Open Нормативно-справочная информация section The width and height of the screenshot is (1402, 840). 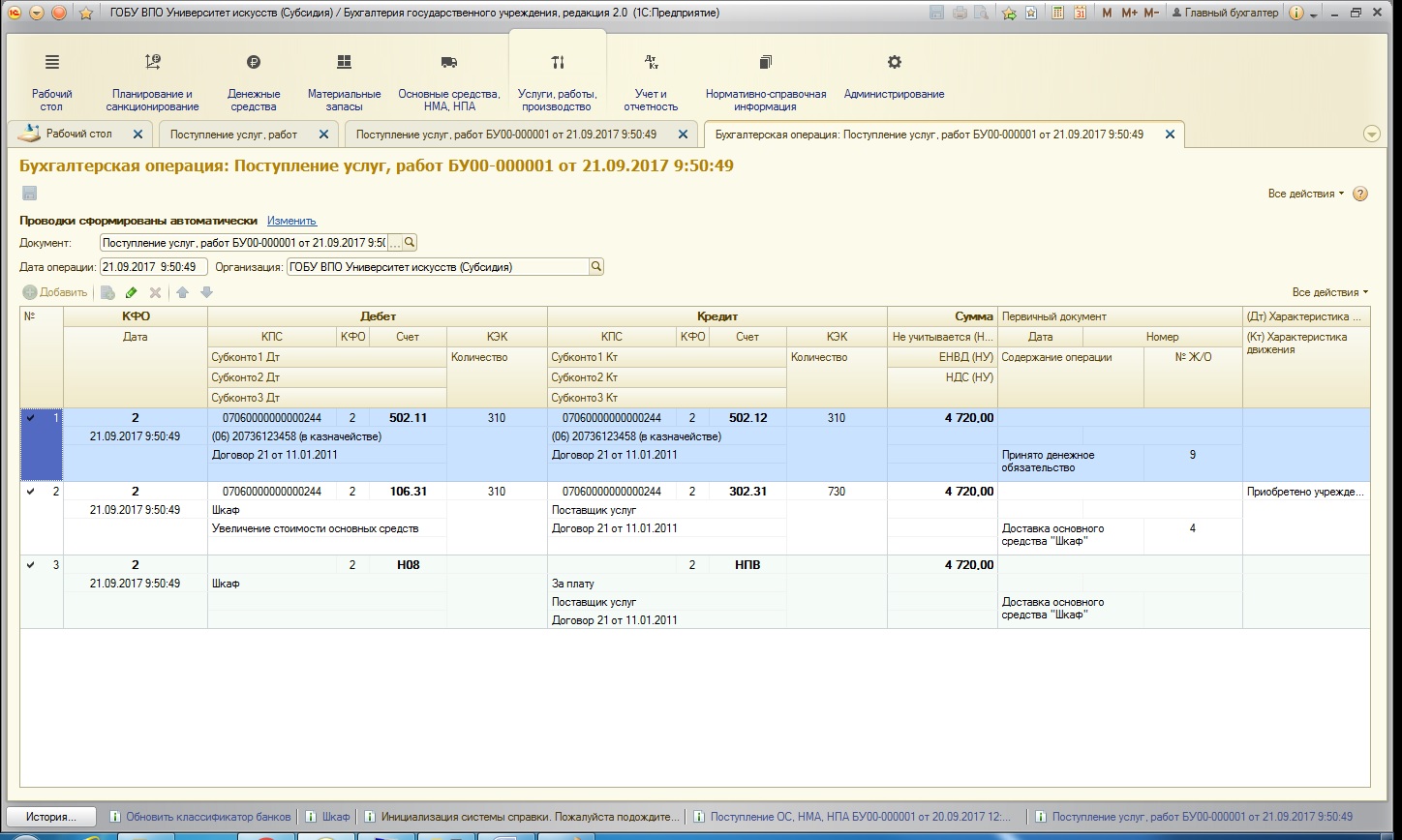pyautogui.click(x=766, y=82)
